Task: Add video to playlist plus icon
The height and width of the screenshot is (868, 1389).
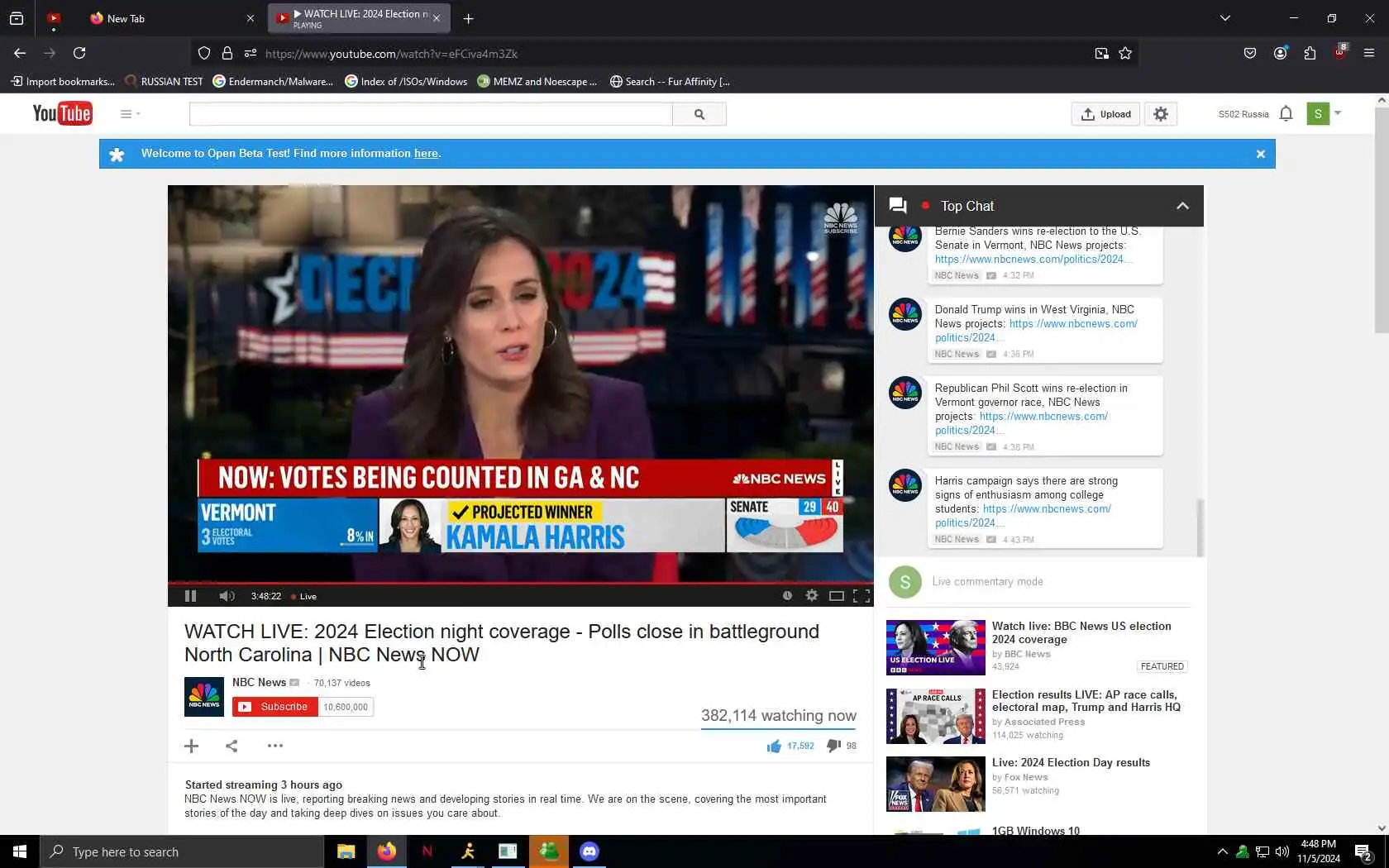Action: 192,746
